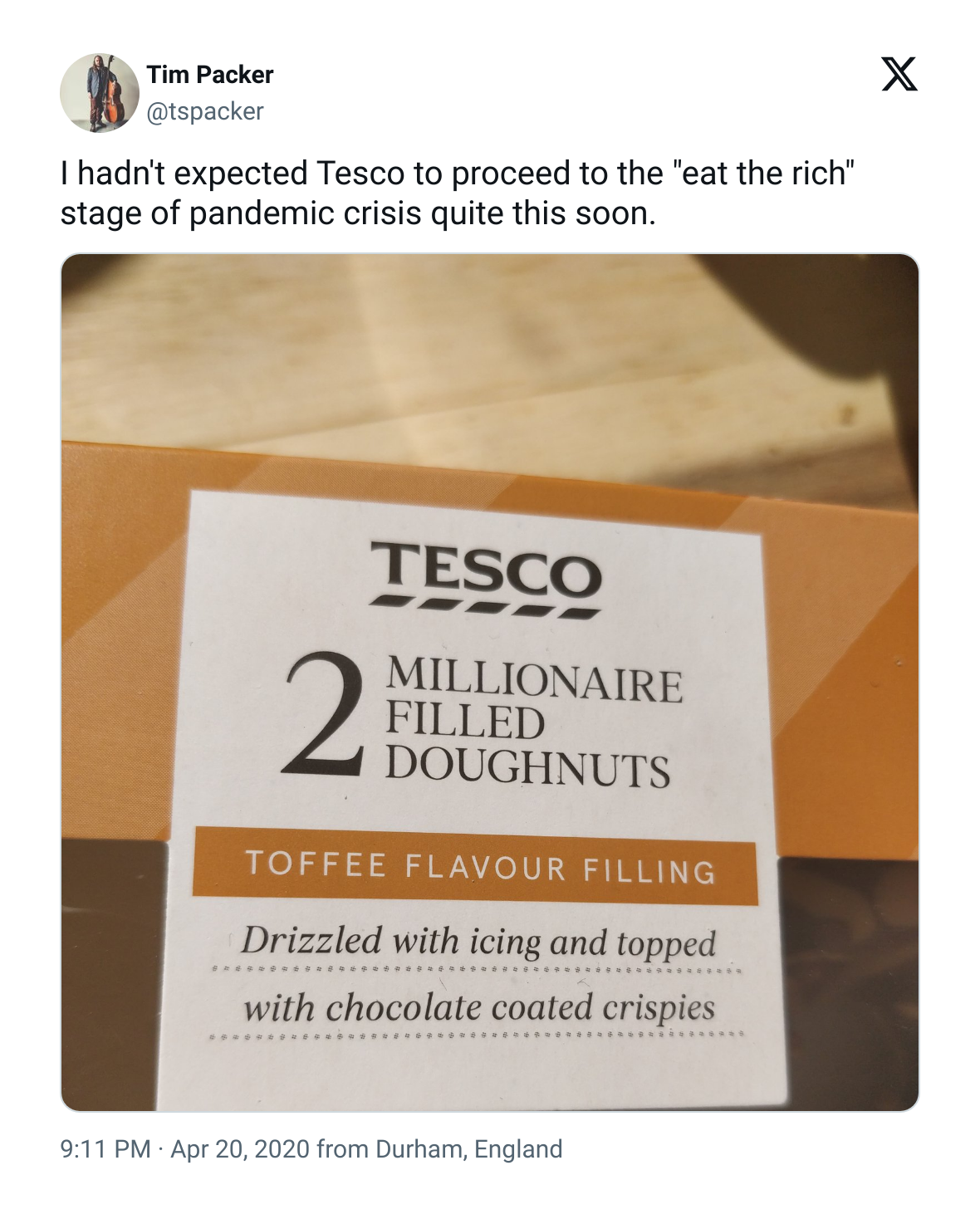This screenshot has width=980, height=1219.
Task: Click the word DOUGHNUTS on the label
Action: pyautogui.click(x=527, y=766)
